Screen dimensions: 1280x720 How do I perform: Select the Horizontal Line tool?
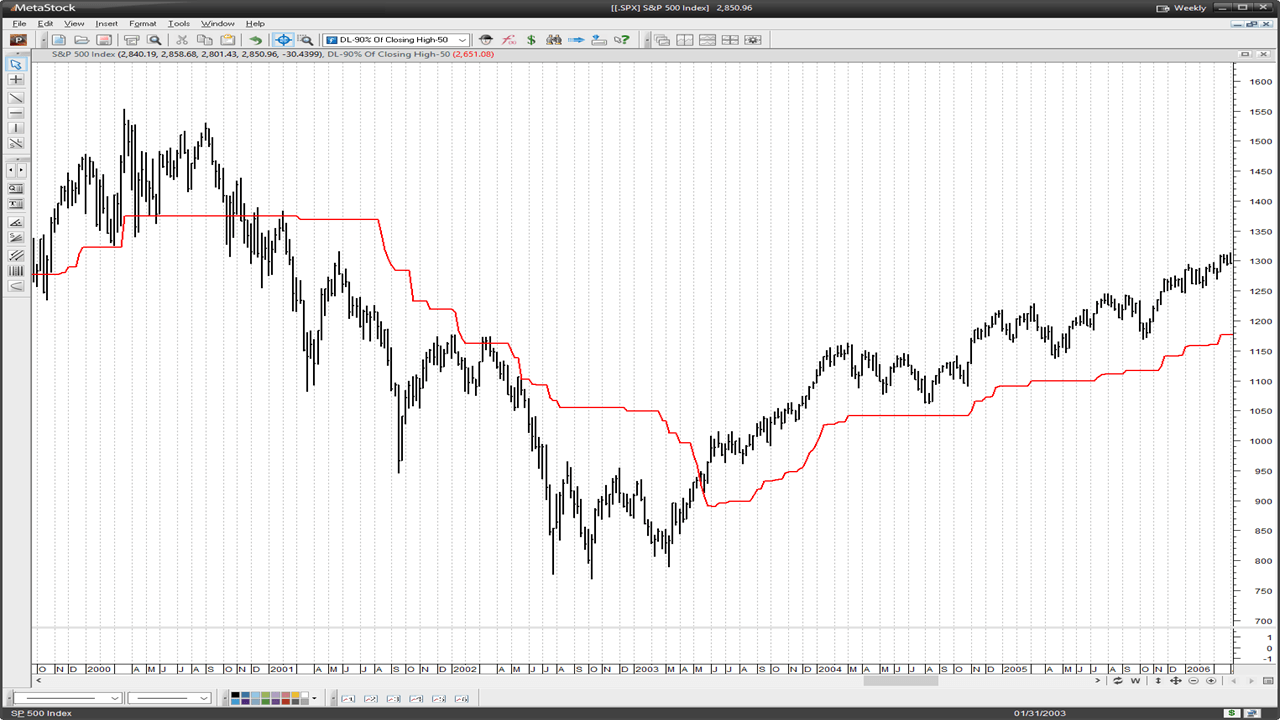[x=16, y=113]
